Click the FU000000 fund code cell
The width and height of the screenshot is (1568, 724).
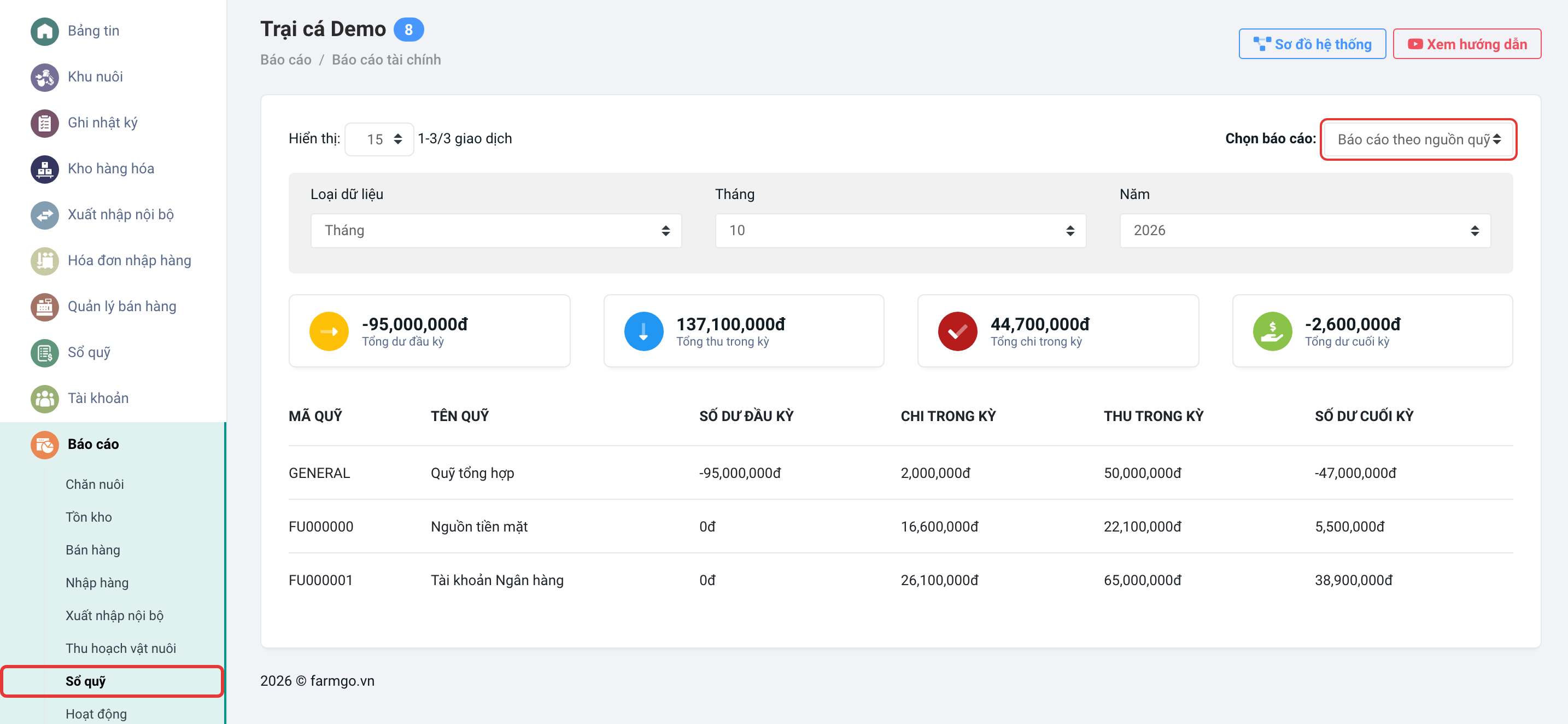pyautogui.click(x=321, y=527)
